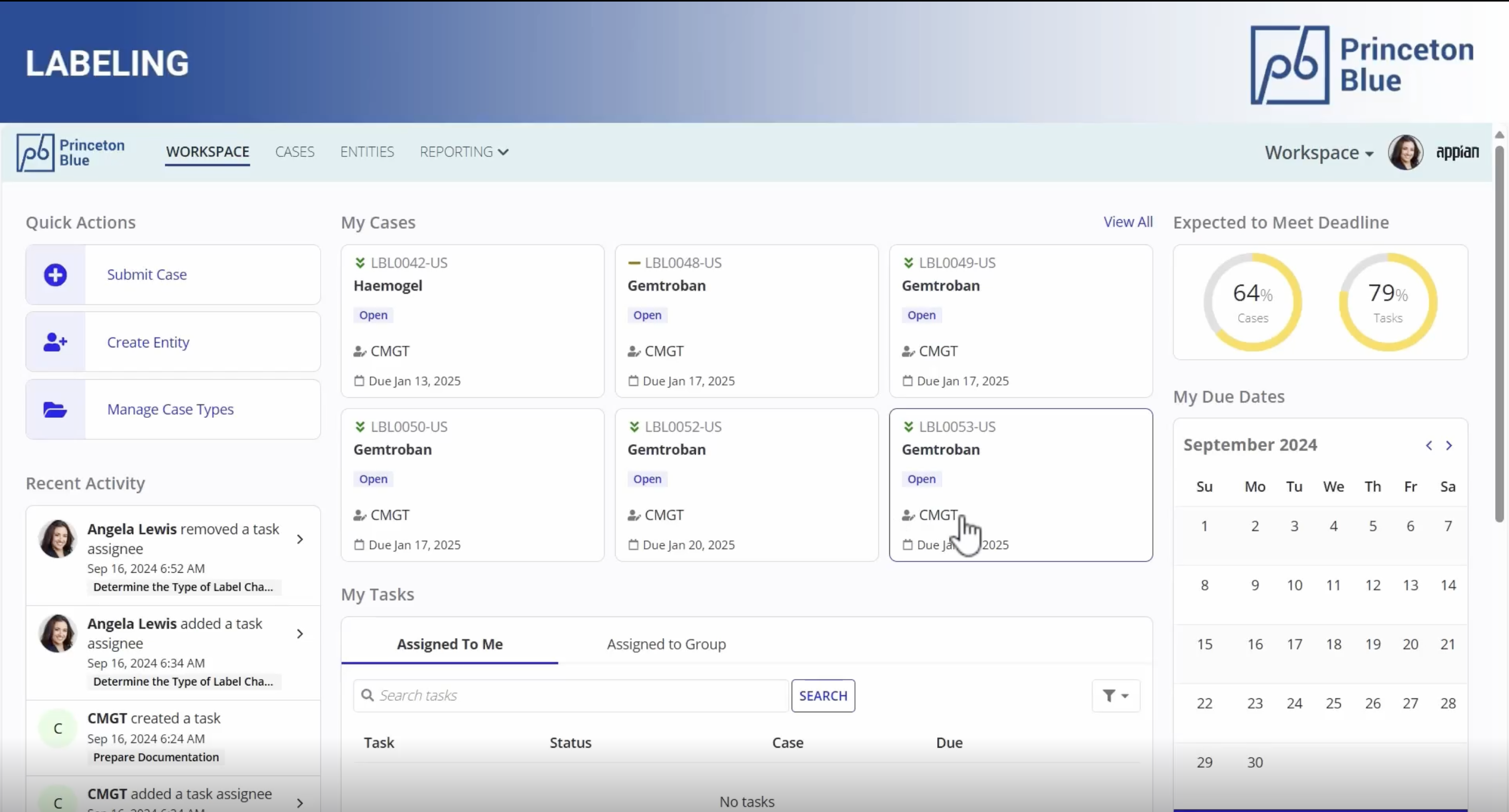
Task: Click the Manage Case Types folder icon
Action: pos(56,410)
